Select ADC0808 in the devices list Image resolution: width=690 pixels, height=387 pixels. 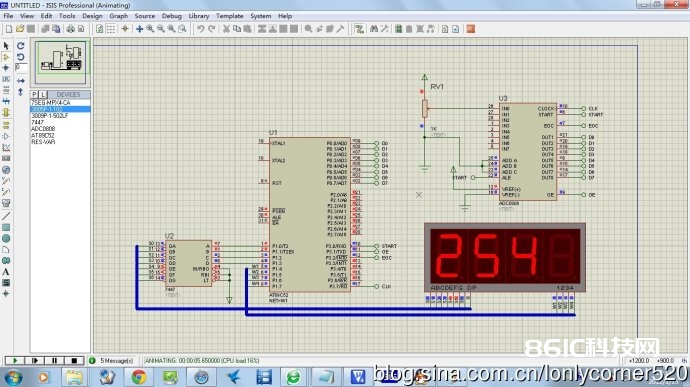point(43,129)
